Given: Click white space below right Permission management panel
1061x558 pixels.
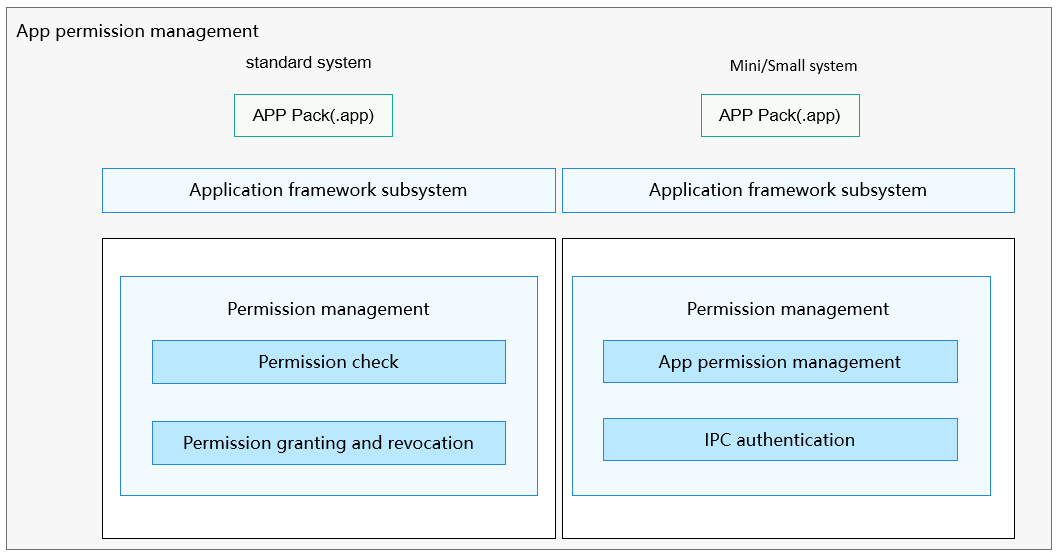Looking at the screenshot, I should click(x=788, y=517).
